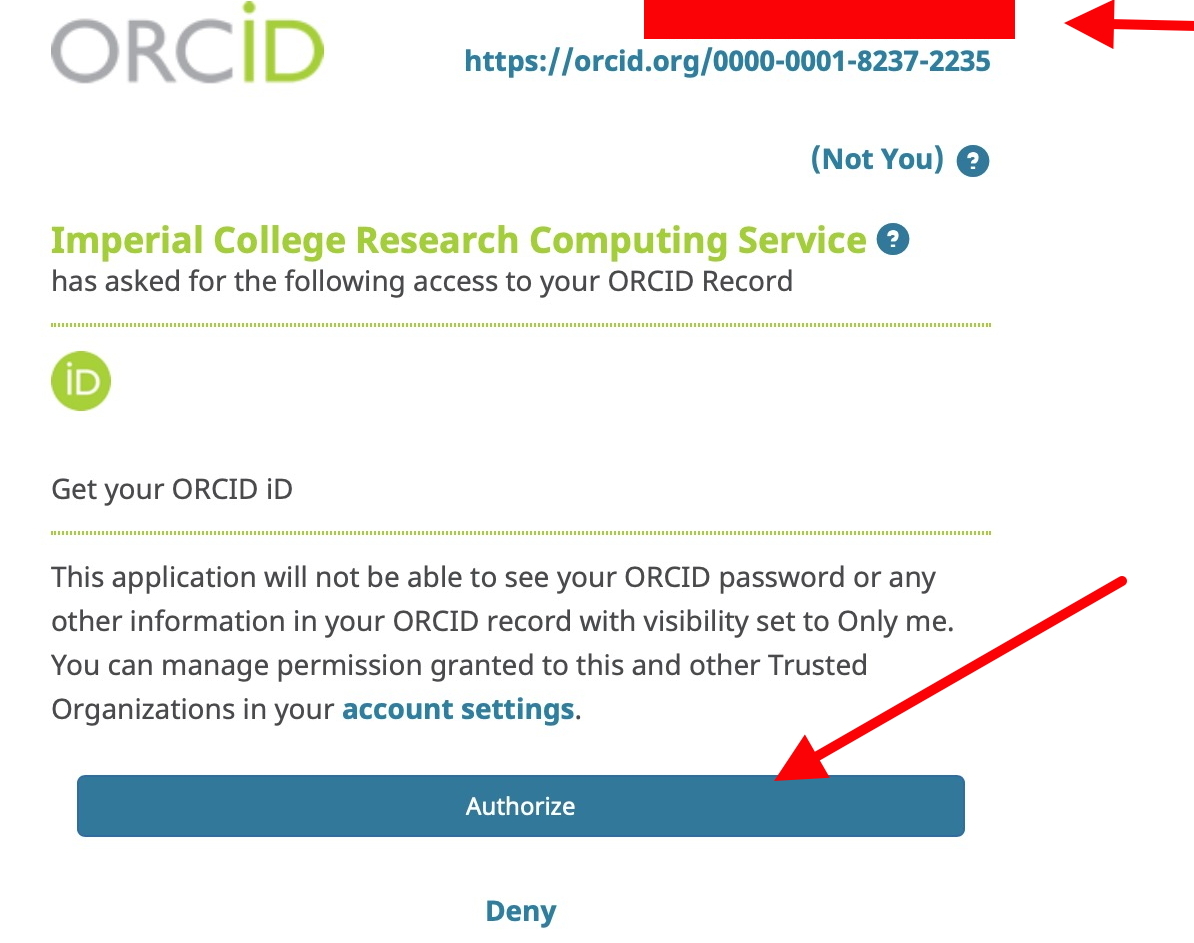Open the account settings link

point(458,710)
